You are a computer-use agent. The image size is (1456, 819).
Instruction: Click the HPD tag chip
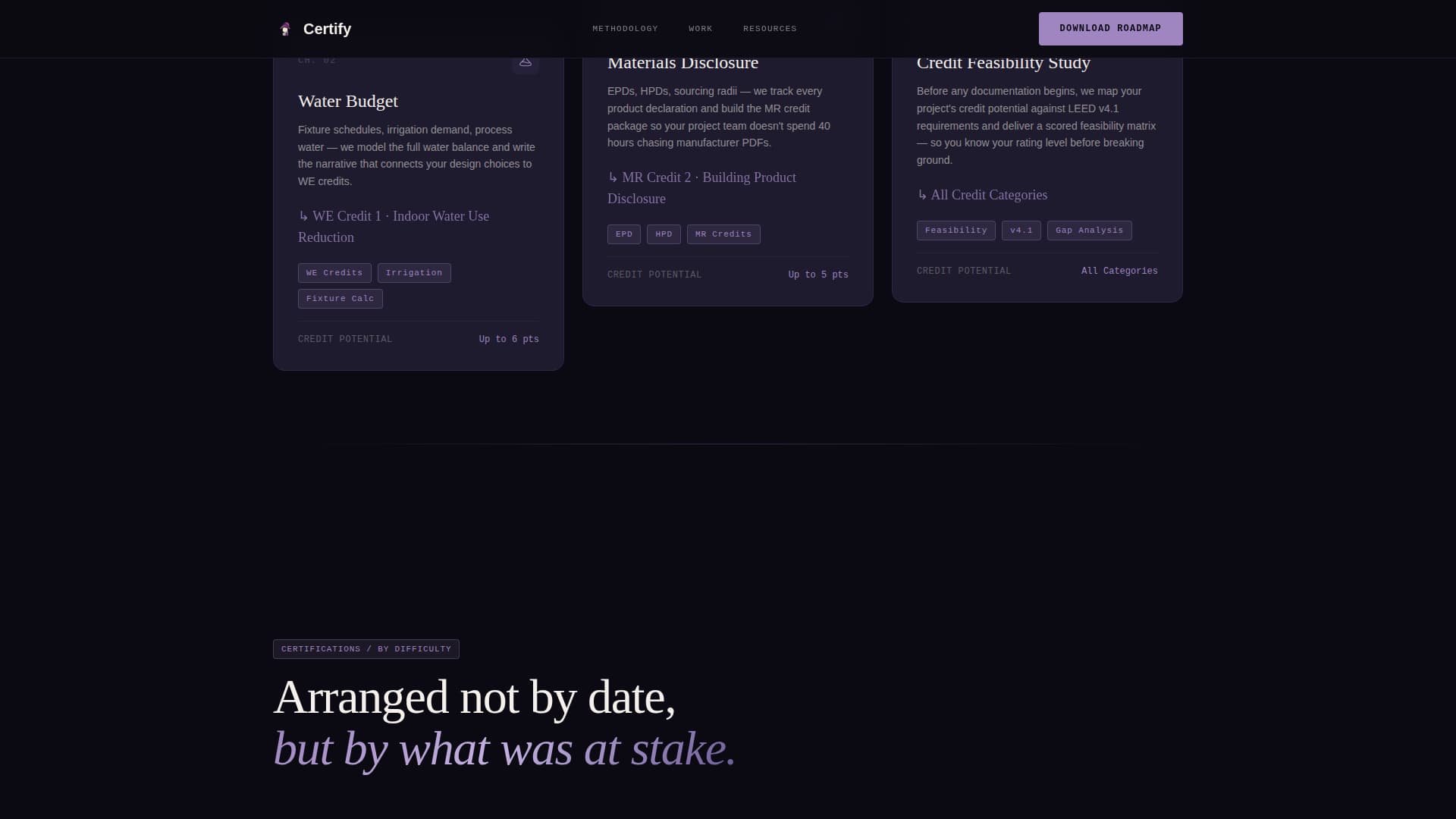pos(664,234)
